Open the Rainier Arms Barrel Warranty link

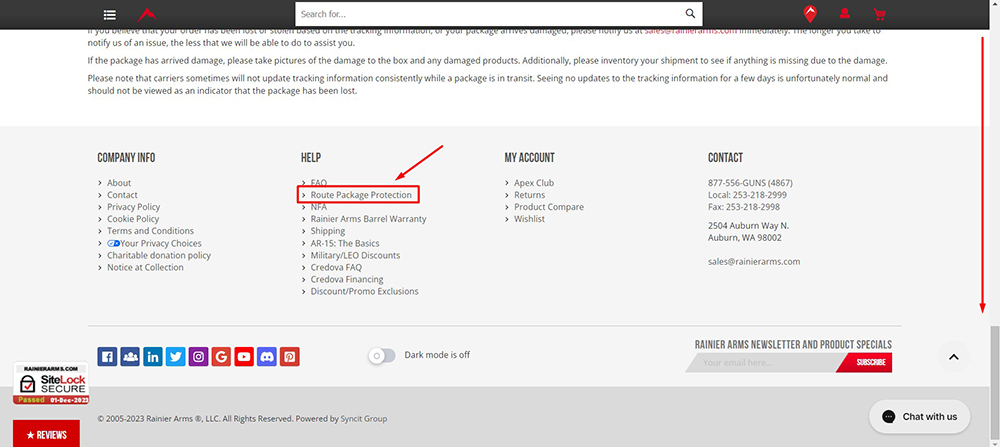click(x=368, y=219)
